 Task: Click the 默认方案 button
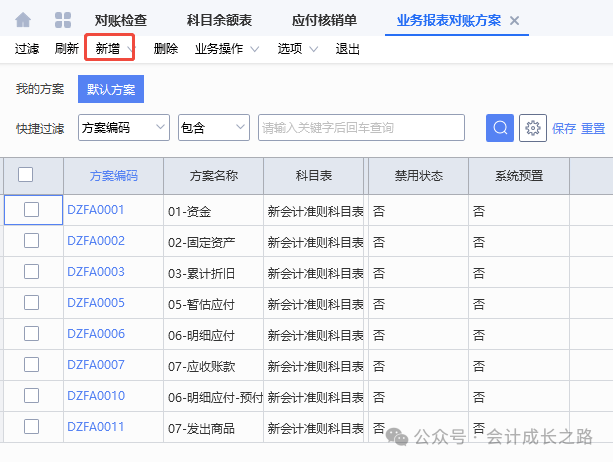point(111,89)
